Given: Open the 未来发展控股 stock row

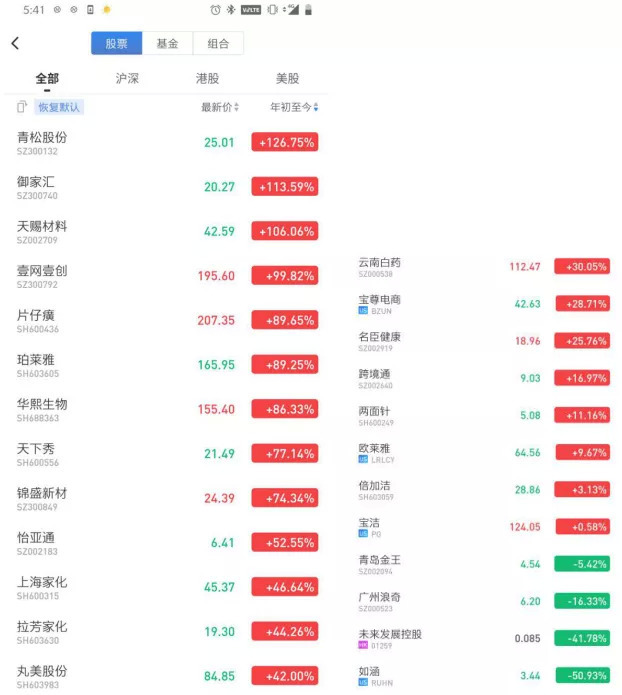Looking at the screenshot, I should (x=483, y=639).
